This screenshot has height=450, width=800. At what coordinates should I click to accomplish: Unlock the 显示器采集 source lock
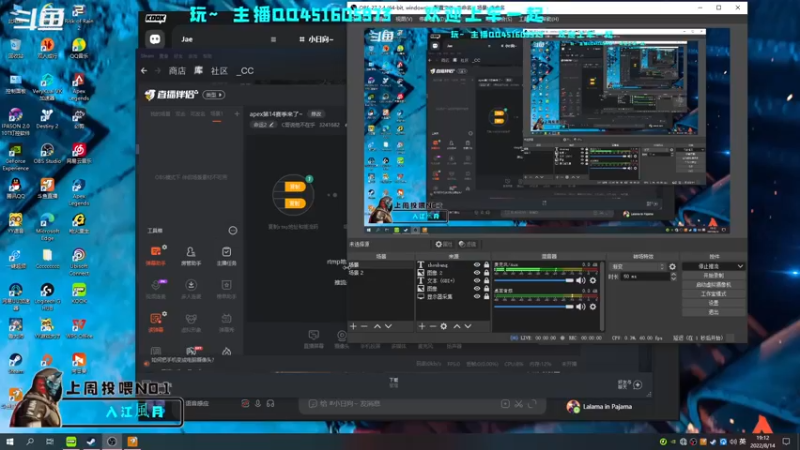click(486, 296)
